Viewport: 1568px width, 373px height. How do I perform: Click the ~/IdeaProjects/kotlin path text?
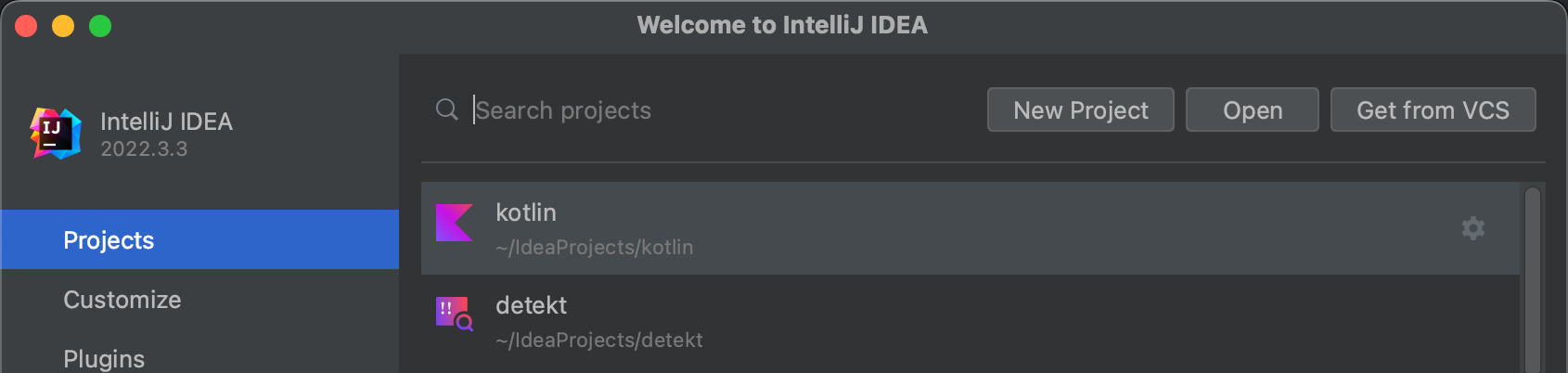click(x=594, y=248)
